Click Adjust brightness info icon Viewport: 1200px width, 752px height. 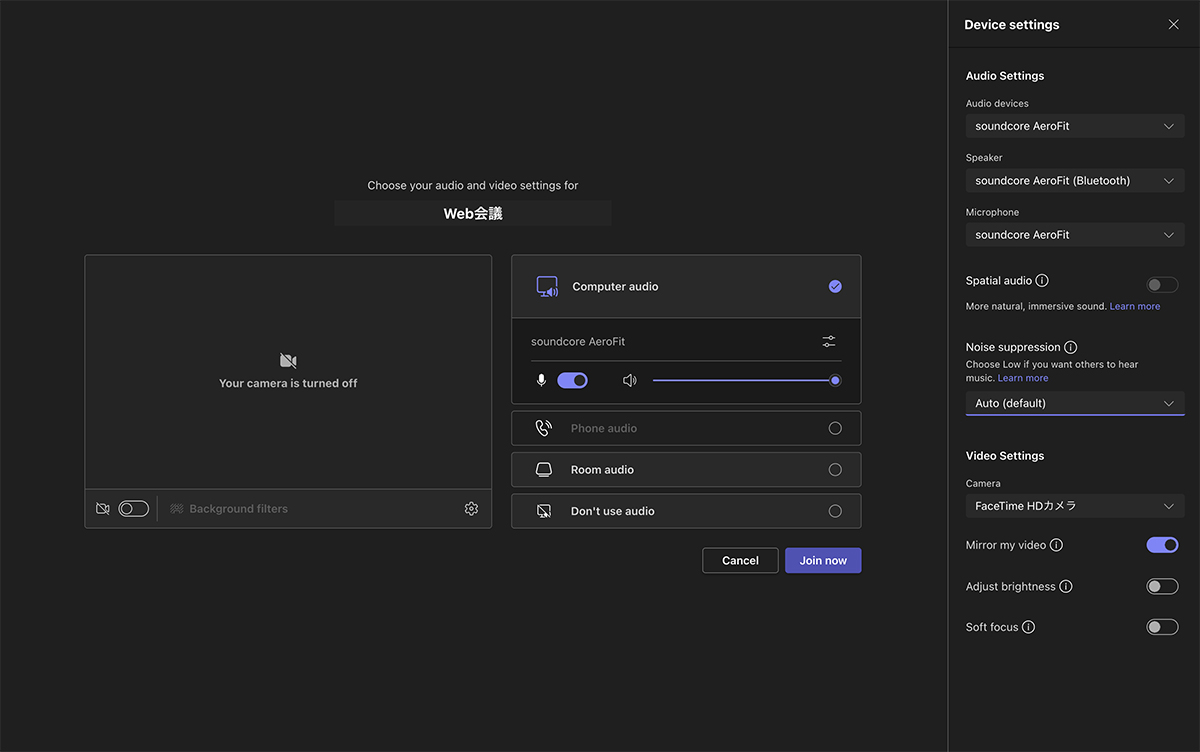(1065, 586)
